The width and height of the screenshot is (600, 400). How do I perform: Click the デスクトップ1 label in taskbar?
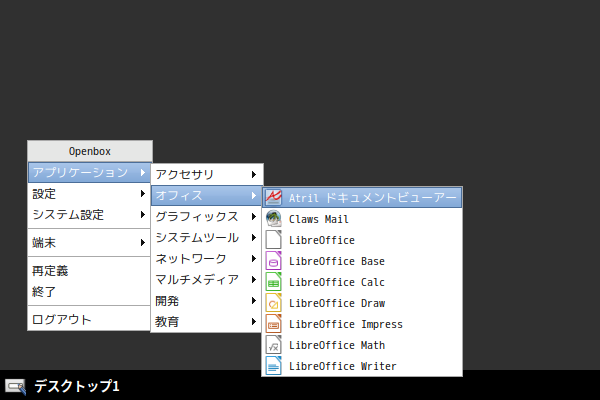tap(77, 386)
